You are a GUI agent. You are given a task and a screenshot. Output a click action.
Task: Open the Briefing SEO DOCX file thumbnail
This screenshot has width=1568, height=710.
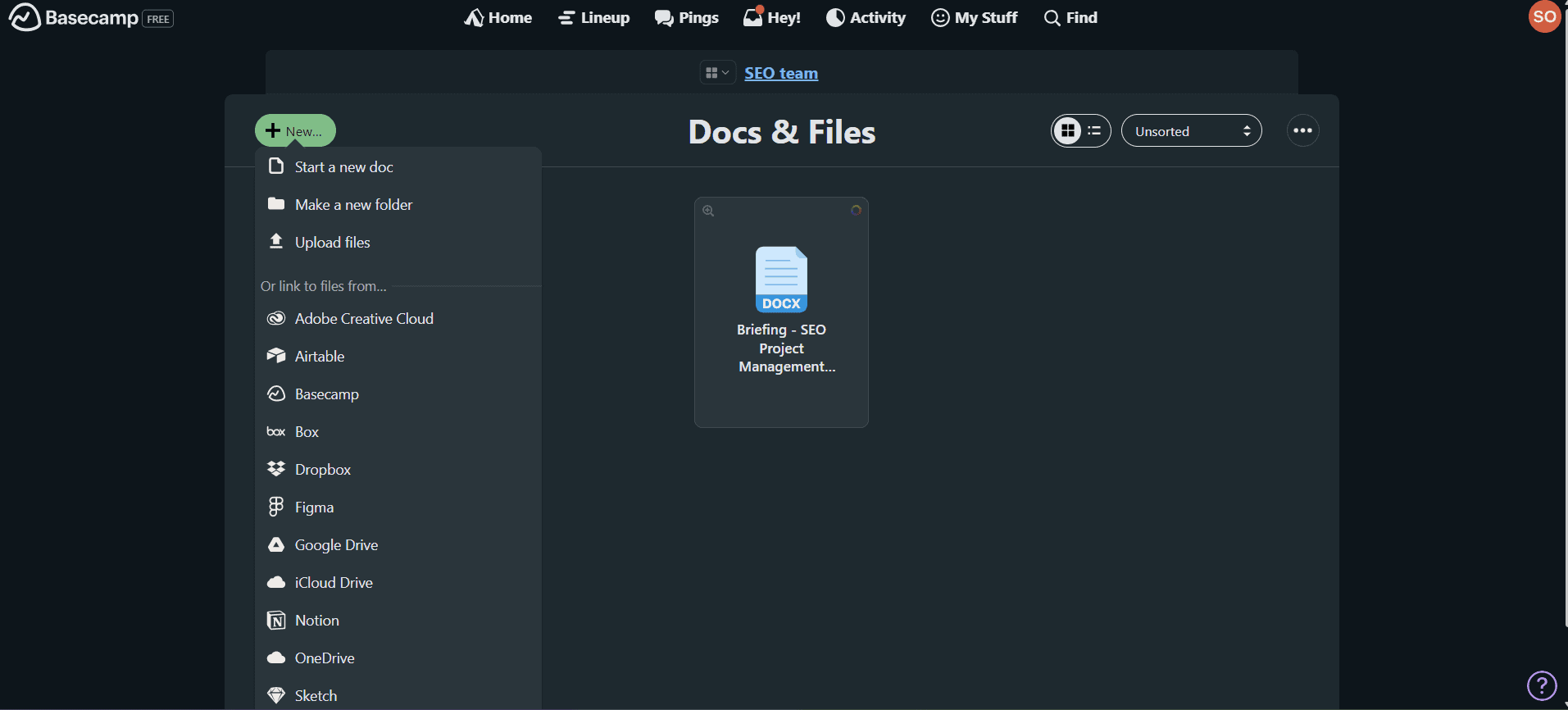coord(781,280)
